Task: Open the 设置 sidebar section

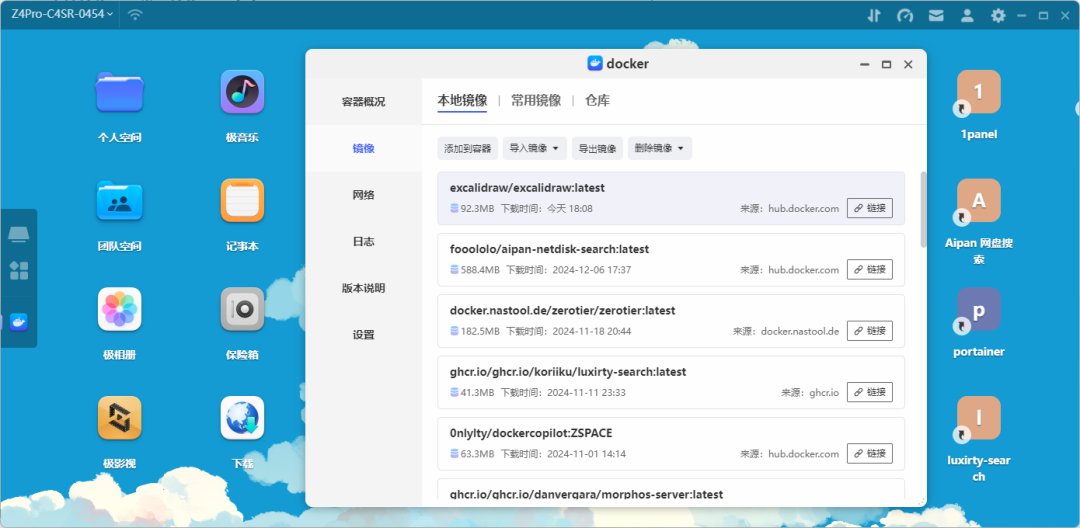Action: pos(364,335)
